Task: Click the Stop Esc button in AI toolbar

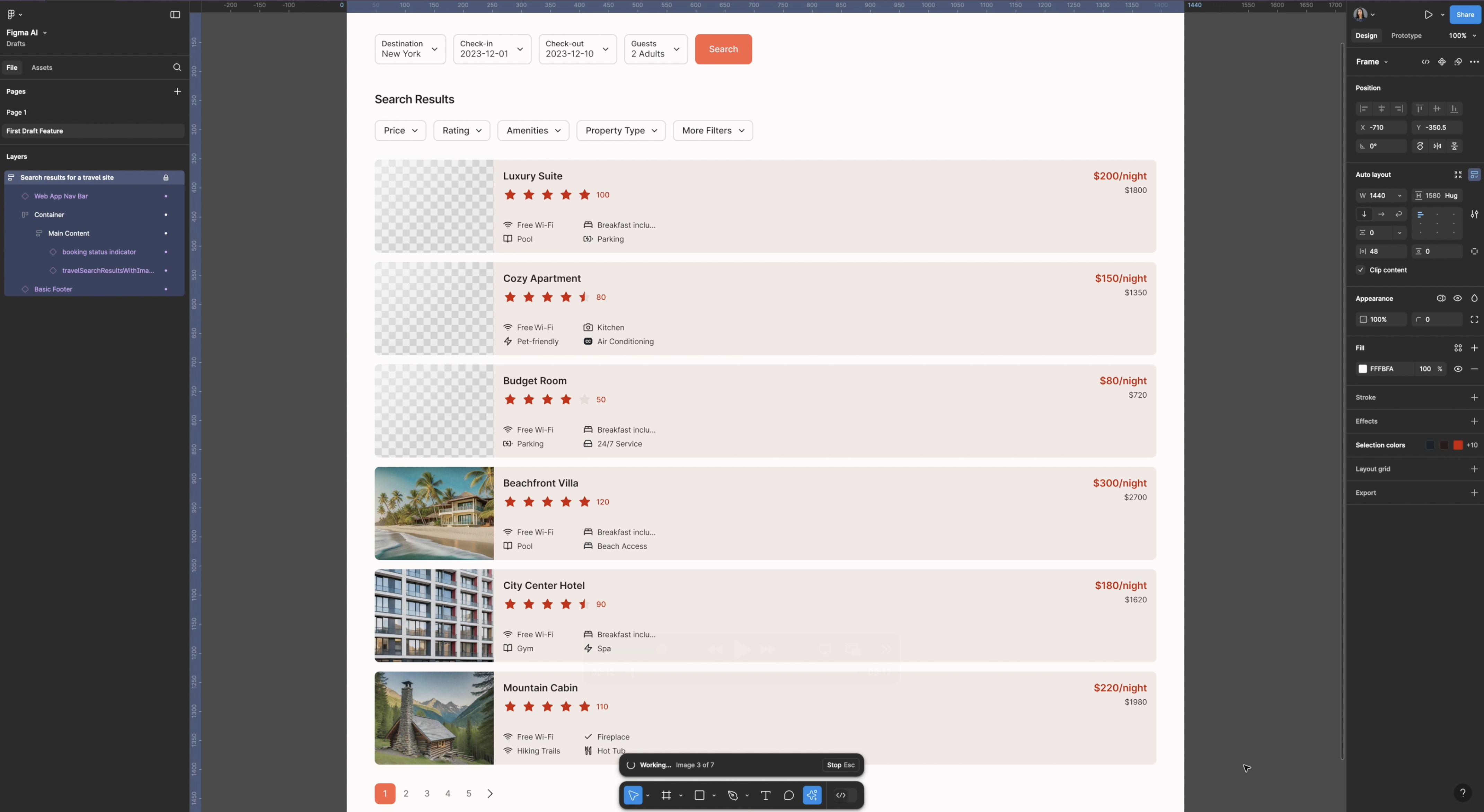Action: (840, 765)
